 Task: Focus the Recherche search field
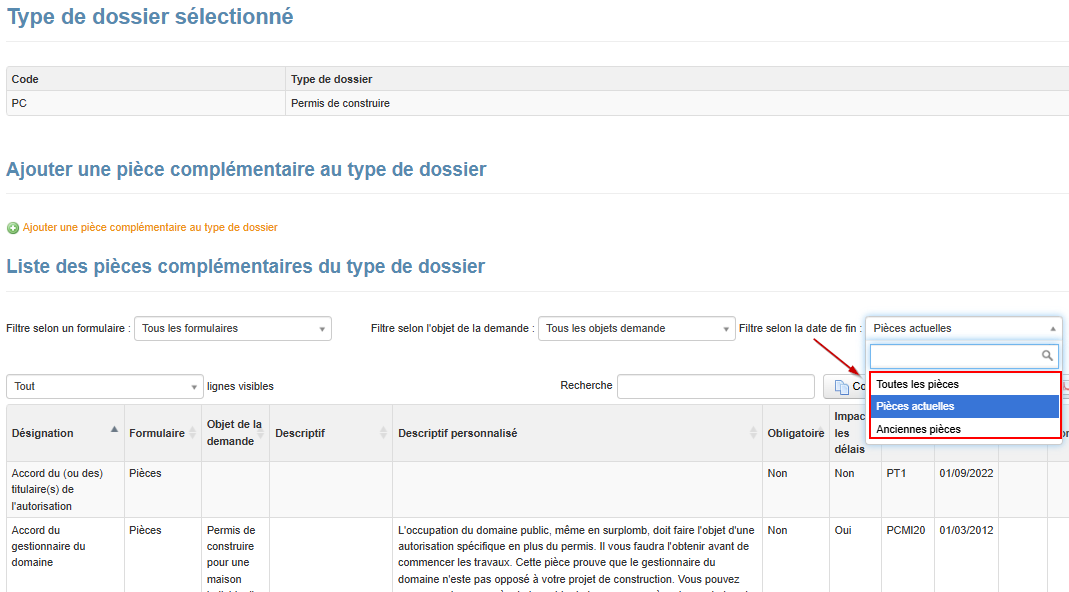tap(715, 386)
